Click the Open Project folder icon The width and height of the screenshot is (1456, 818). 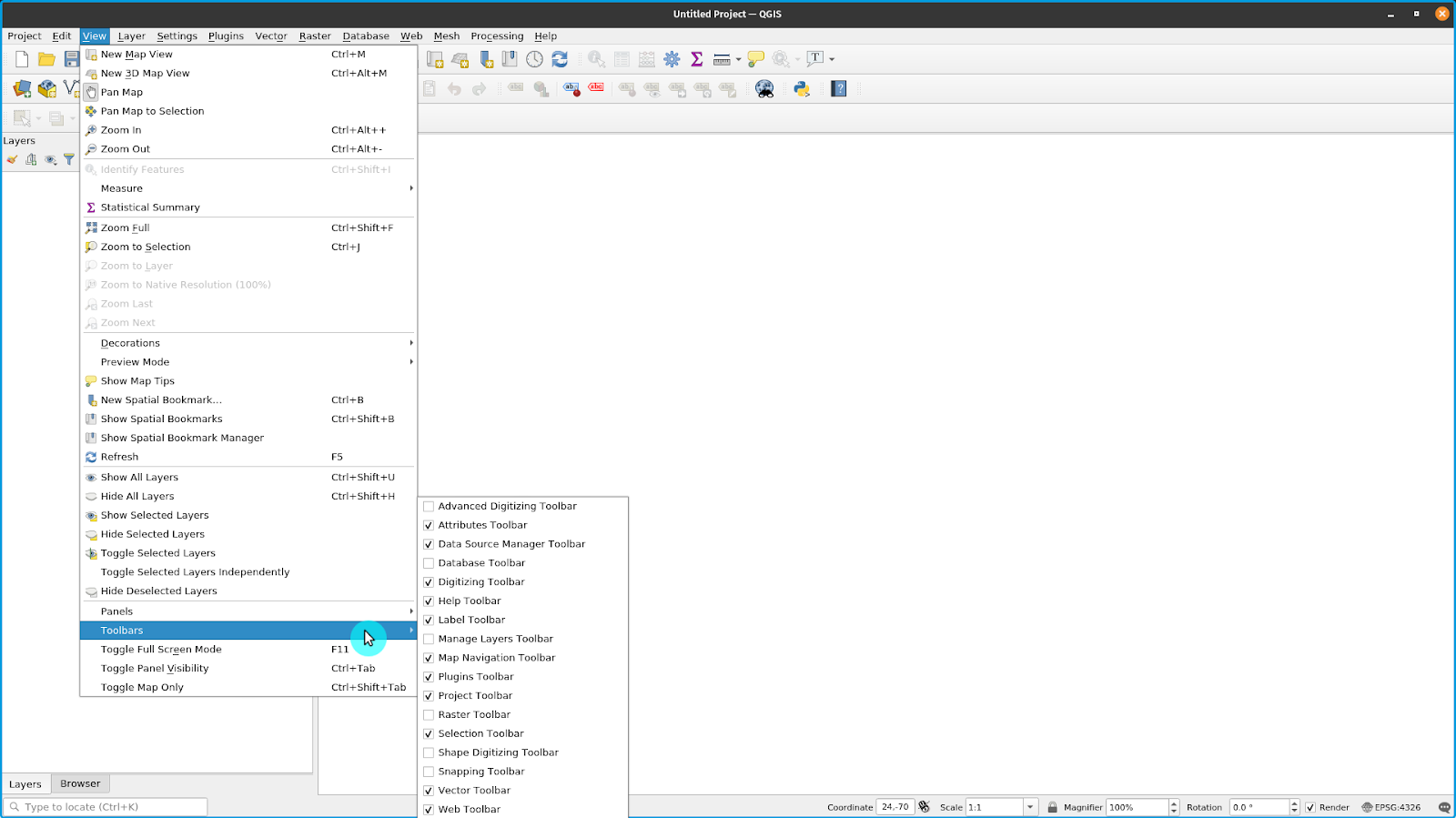[46, 59]
